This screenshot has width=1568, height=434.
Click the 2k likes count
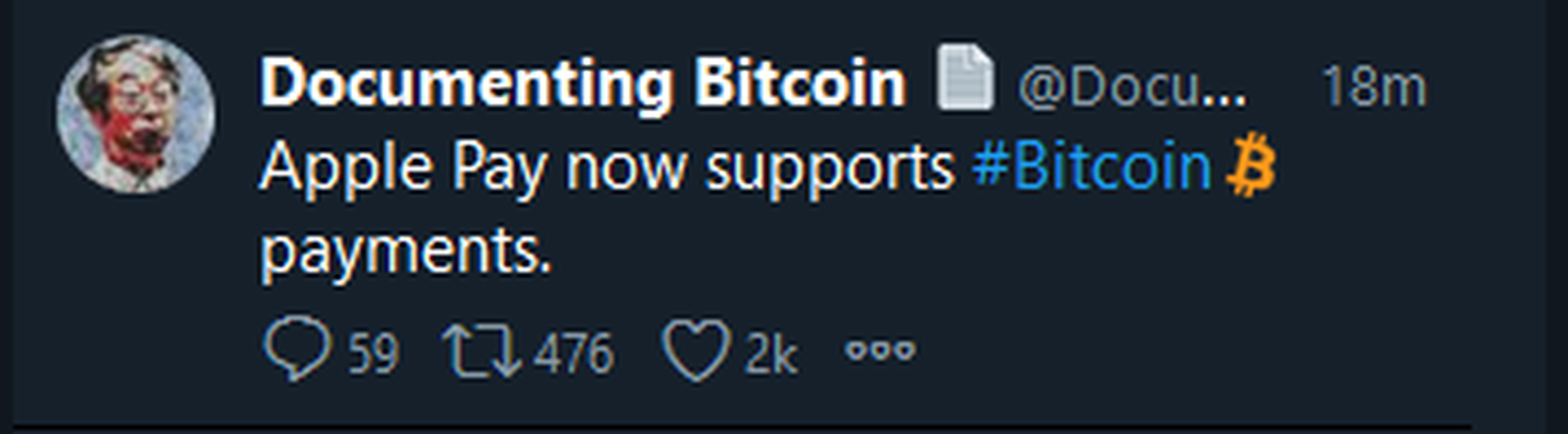click(771, 353)
